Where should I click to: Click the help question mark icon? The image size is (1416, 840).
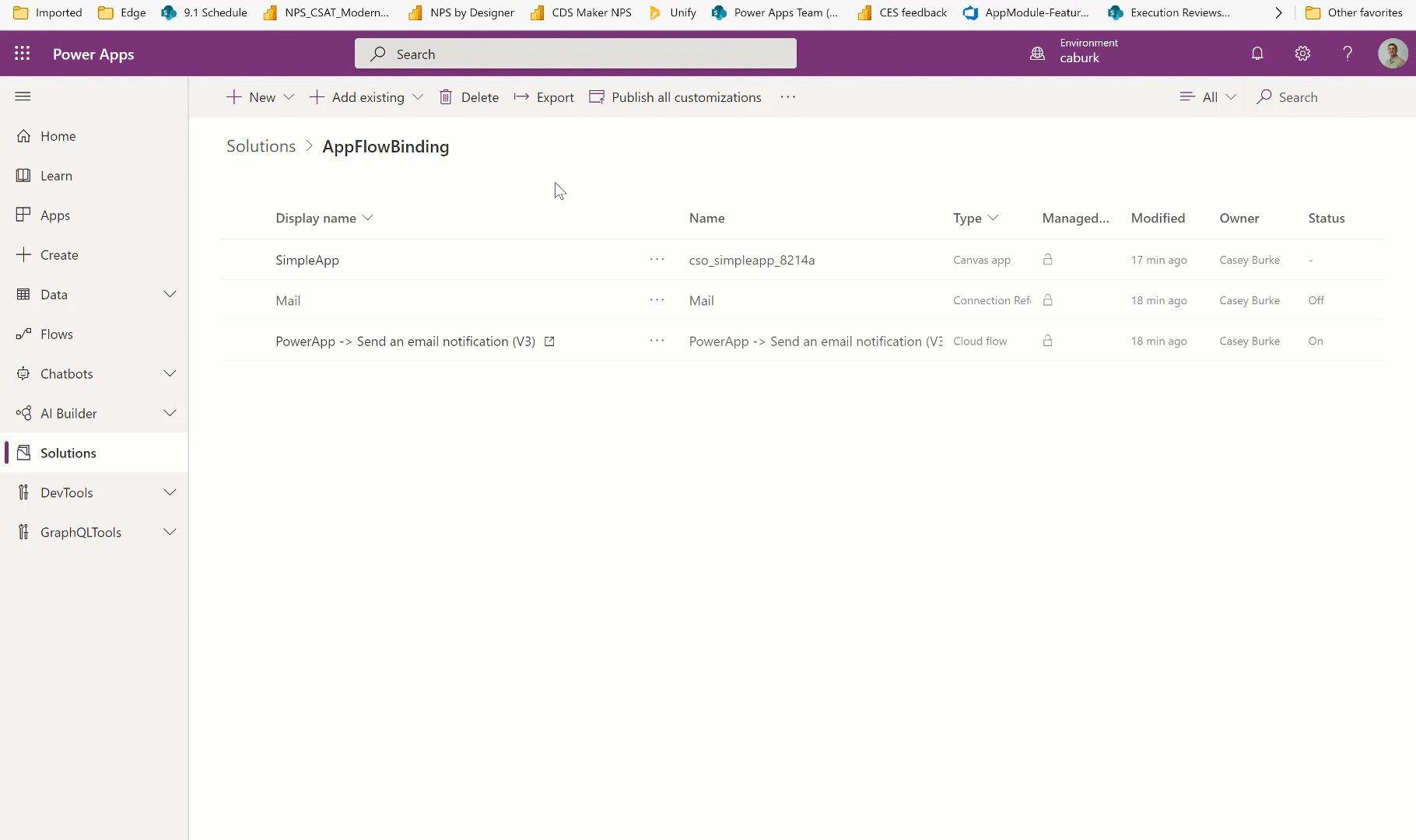point(1348,54)
